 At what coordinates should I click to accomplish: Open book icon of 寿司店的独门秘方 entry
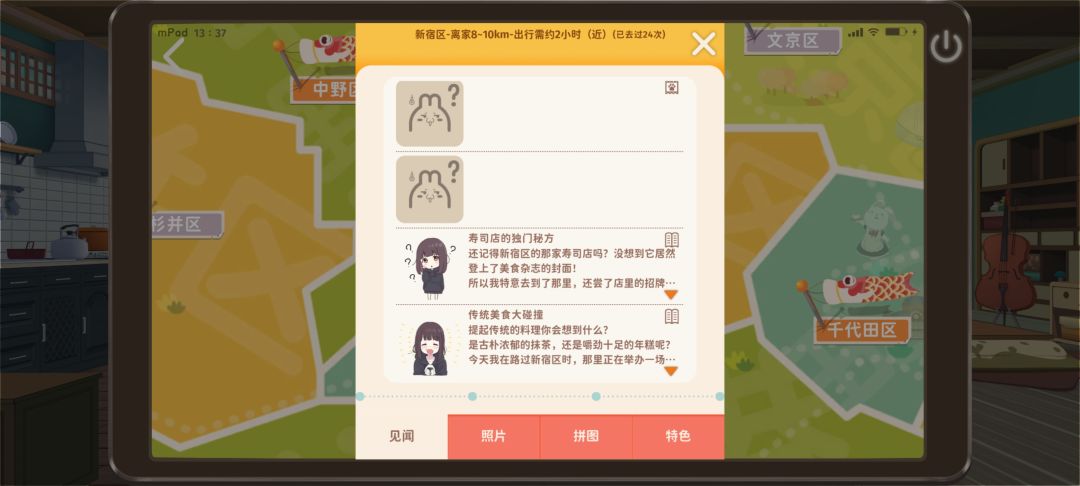(x=672, y=239)
